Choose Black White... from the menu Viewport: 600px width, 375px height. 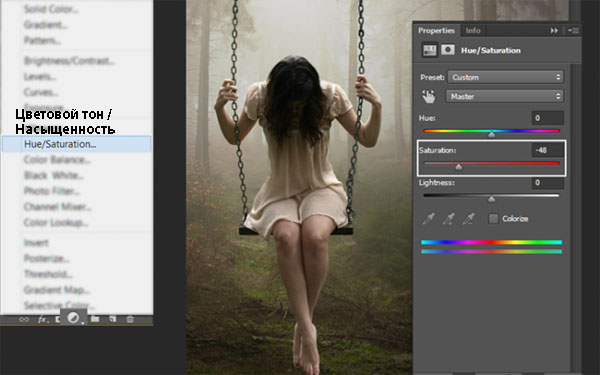pyautogui.click(x=54, y=175)
